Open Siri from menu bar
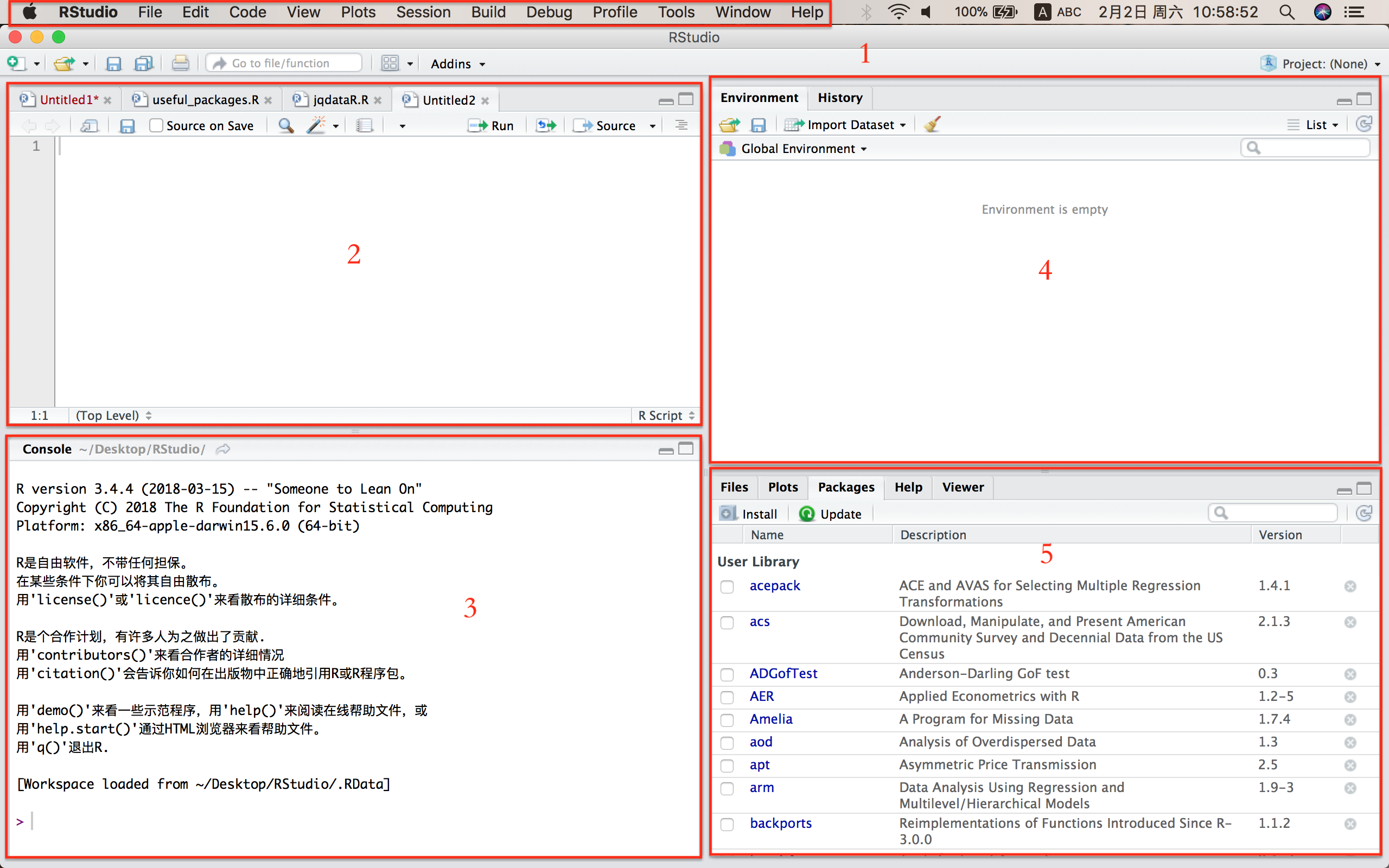Viewport: 1389px width, 868px height. (1322, 12)
